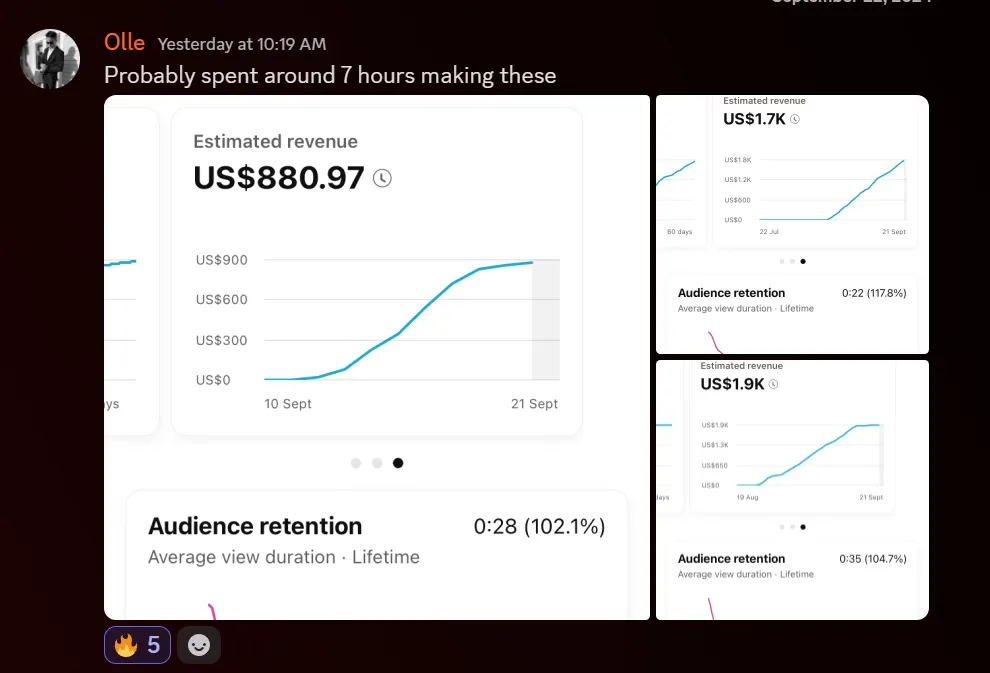Open the US$1.7K revenue image
The width and height of the screenshot is (990, 673).
[x=792, y=225]
